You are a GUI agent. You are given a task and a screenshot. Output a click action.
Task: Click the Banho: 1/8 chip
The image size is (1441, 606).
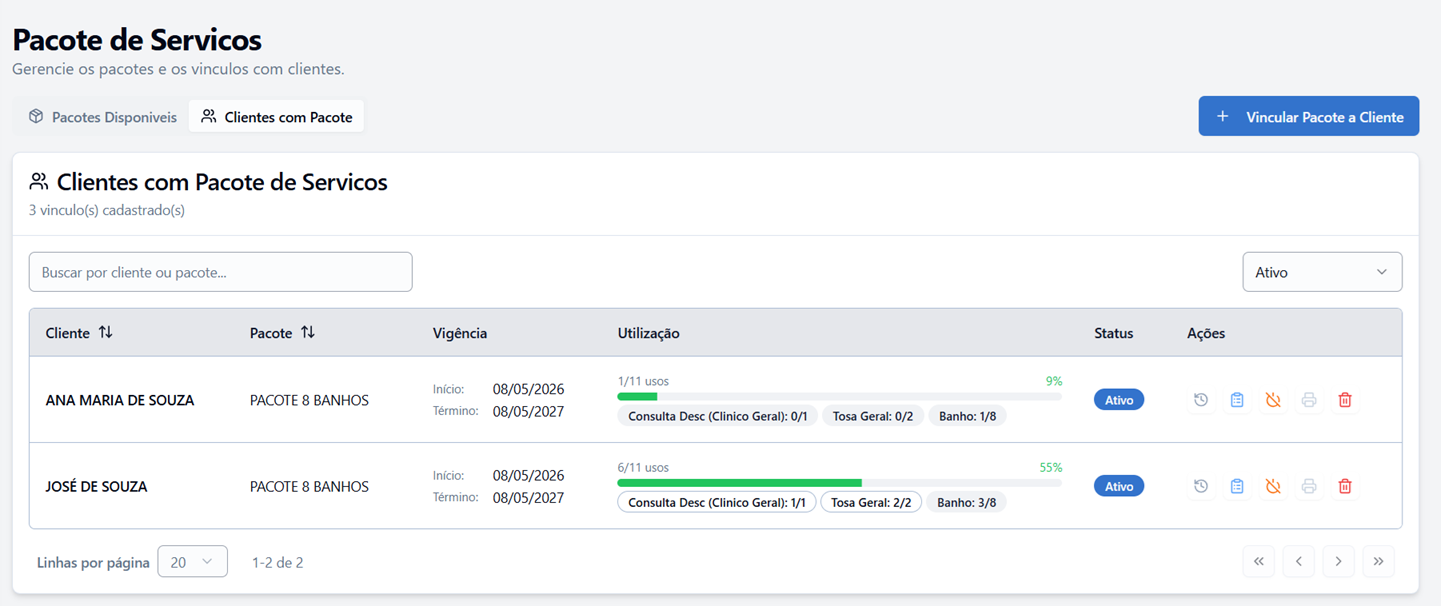click(967, 416)
